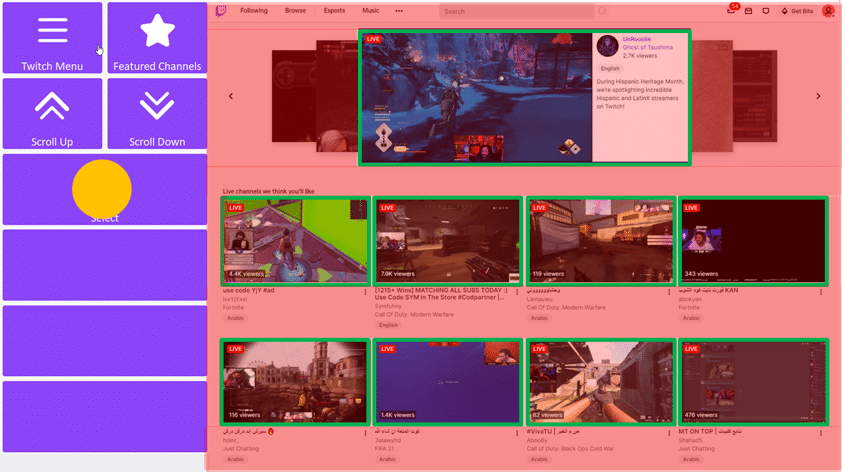Open the notifications inbox with red badge

tap(731, 11)
